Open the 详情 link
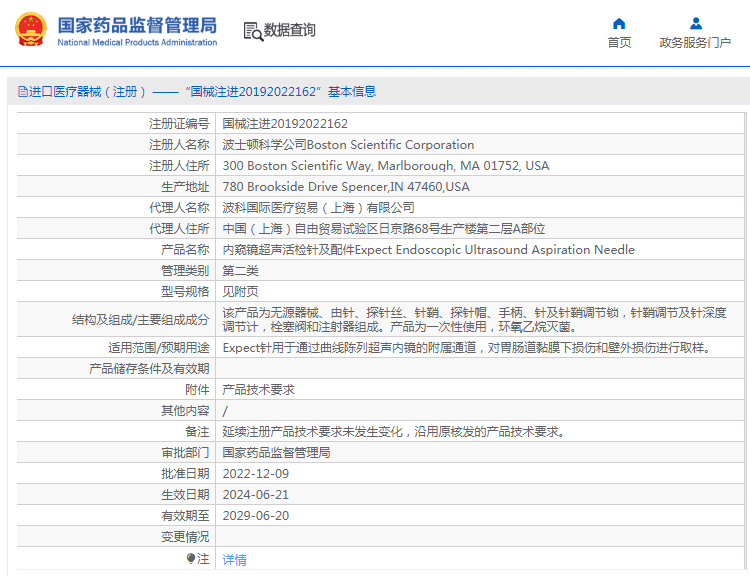This screenshot has width=750, height=576. [234, 559]
